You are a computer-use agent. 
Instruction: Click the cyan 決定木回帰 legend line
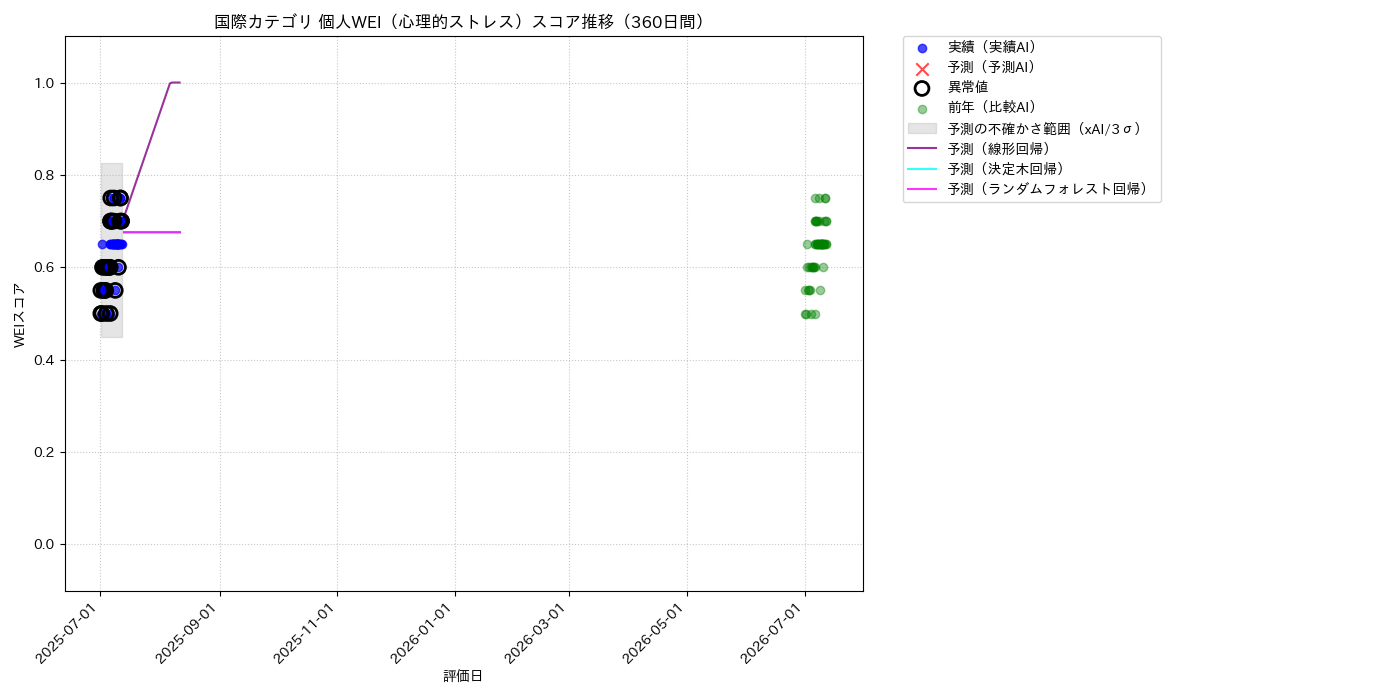tap(922, 169)
